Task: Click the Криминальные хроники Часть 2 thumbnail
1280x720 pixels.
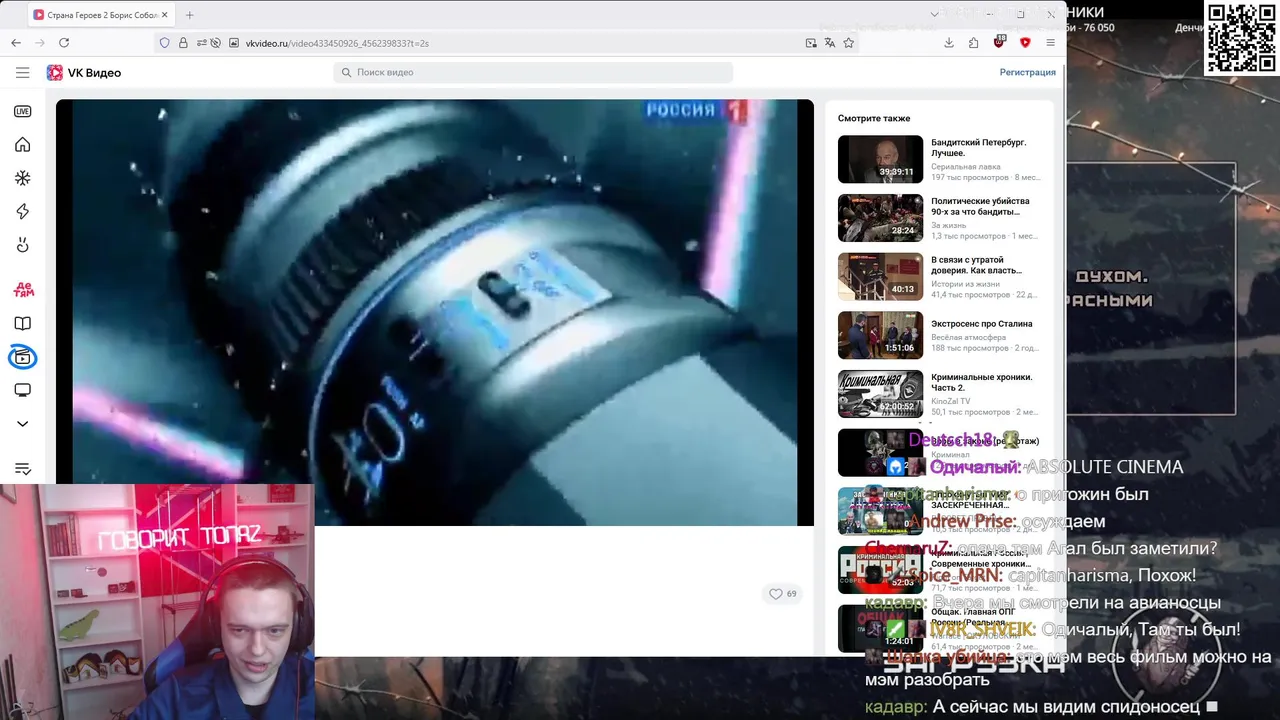Action: tap(880, 394)
